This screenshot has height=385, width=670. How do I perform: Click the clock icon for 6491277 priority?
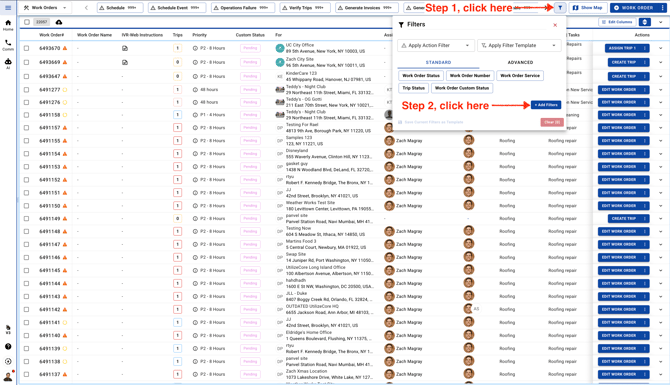pyautogui.click(x=195, y=90)
